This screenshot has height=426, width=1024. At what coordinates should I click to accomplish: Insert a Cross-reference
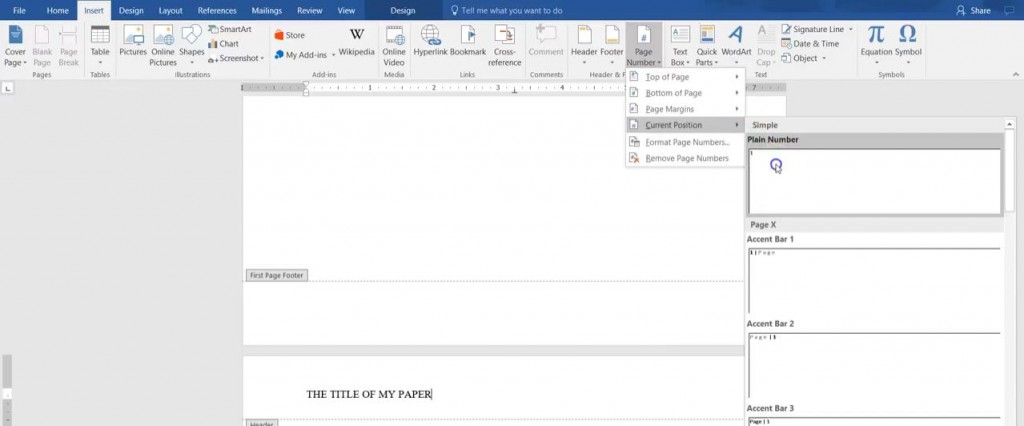click(x=504, y=46)
